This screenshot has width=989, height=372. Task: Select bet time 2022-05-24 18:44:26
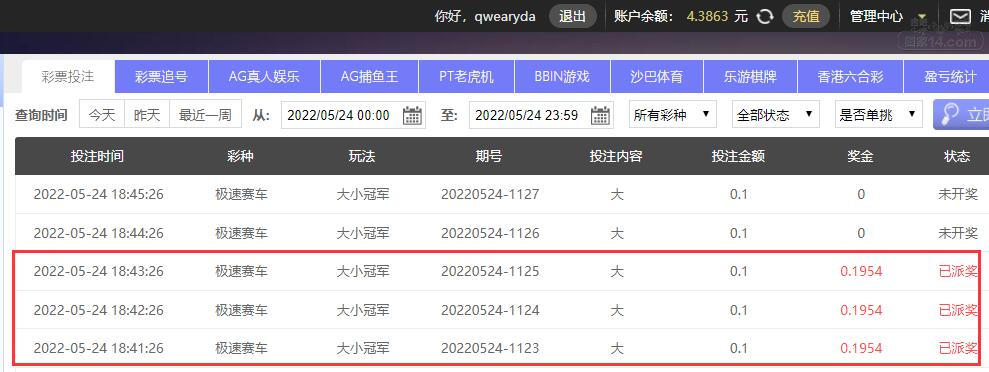[x=98, y=233]
